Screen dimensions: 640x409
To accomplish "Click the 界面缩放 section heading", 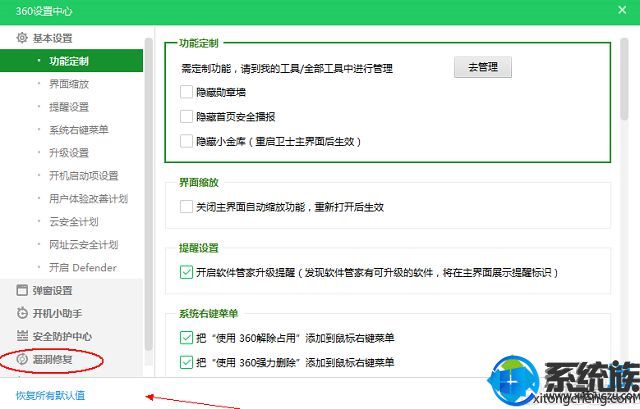I will coord(199,182).
